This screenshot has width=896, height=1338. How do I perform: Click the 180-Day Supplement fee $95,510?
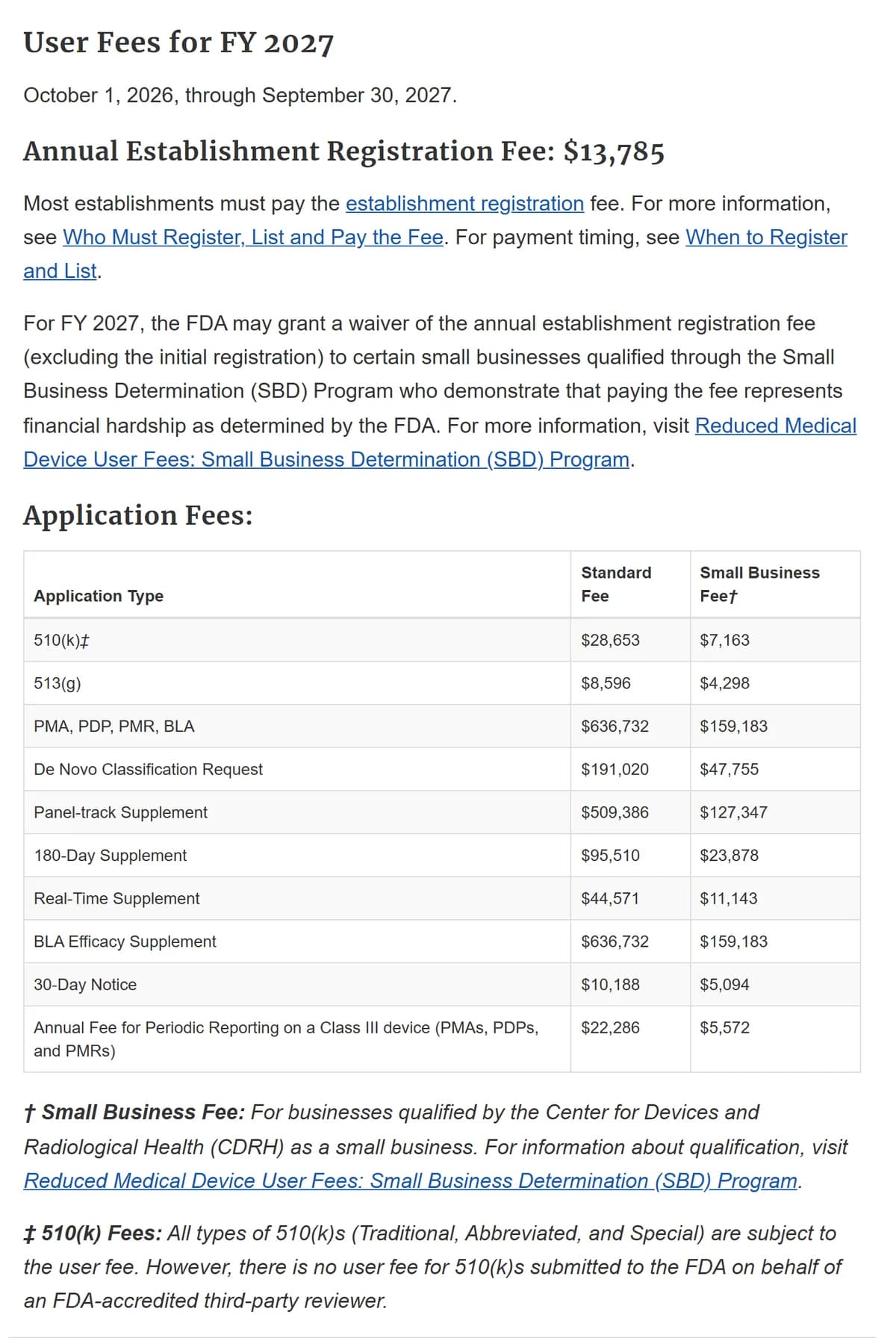tap(611, 856)
